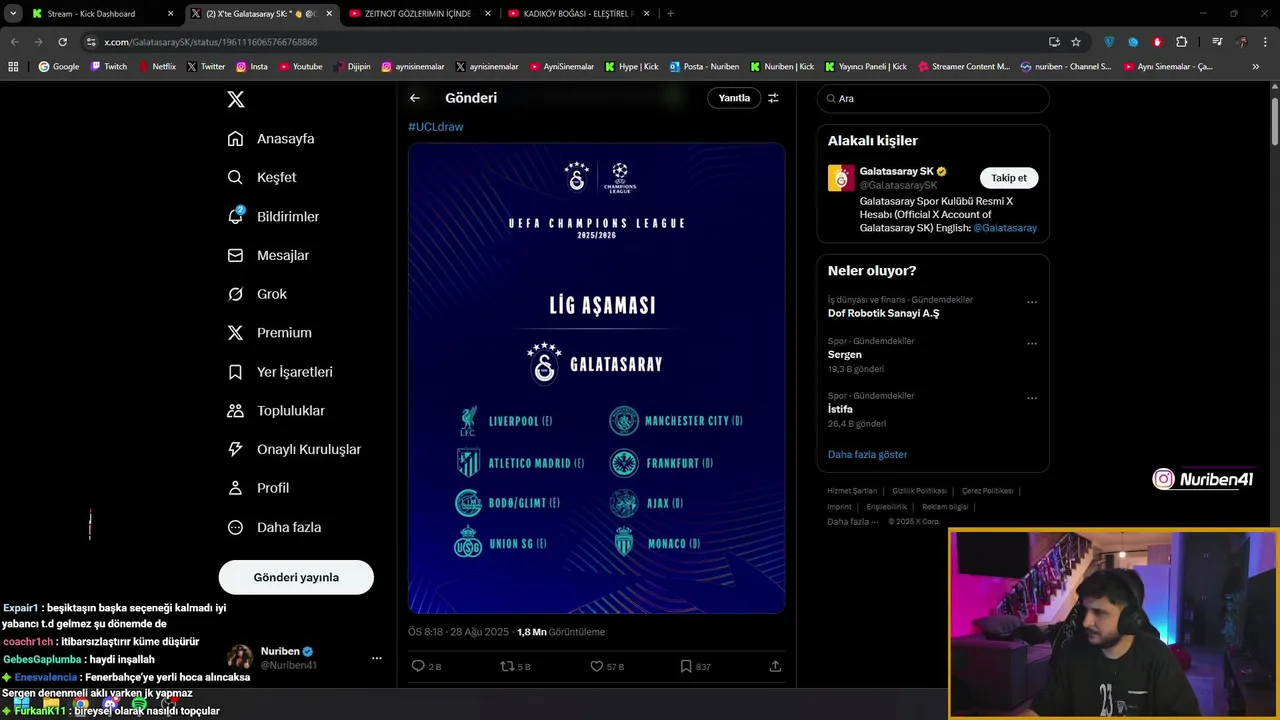
Task: Click Takip et for Galatasaray SK
Action: (x=1009, y=178)
